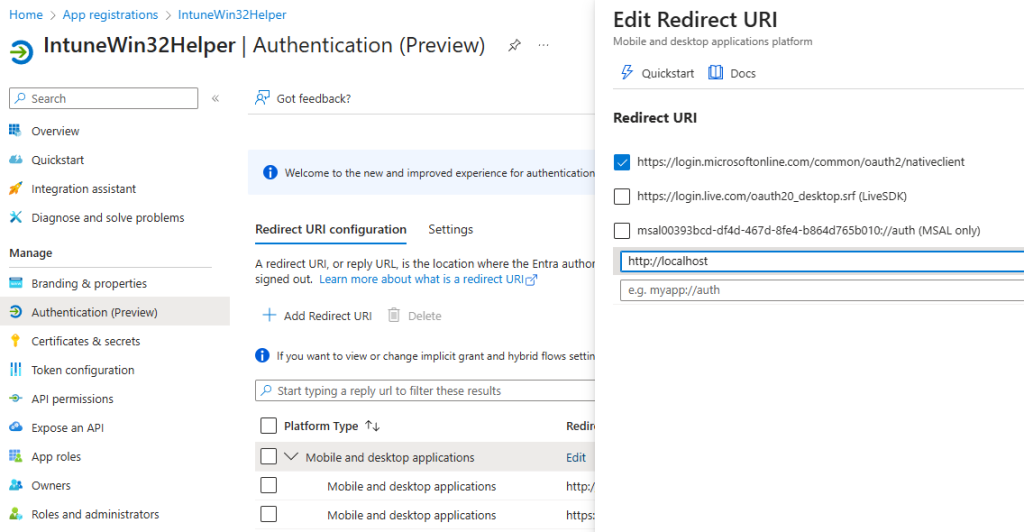Screen dimensions: 1024x532
Task: Uncheck the nativeclient redirect URI checkbox
Action: [x=622, y=162]
